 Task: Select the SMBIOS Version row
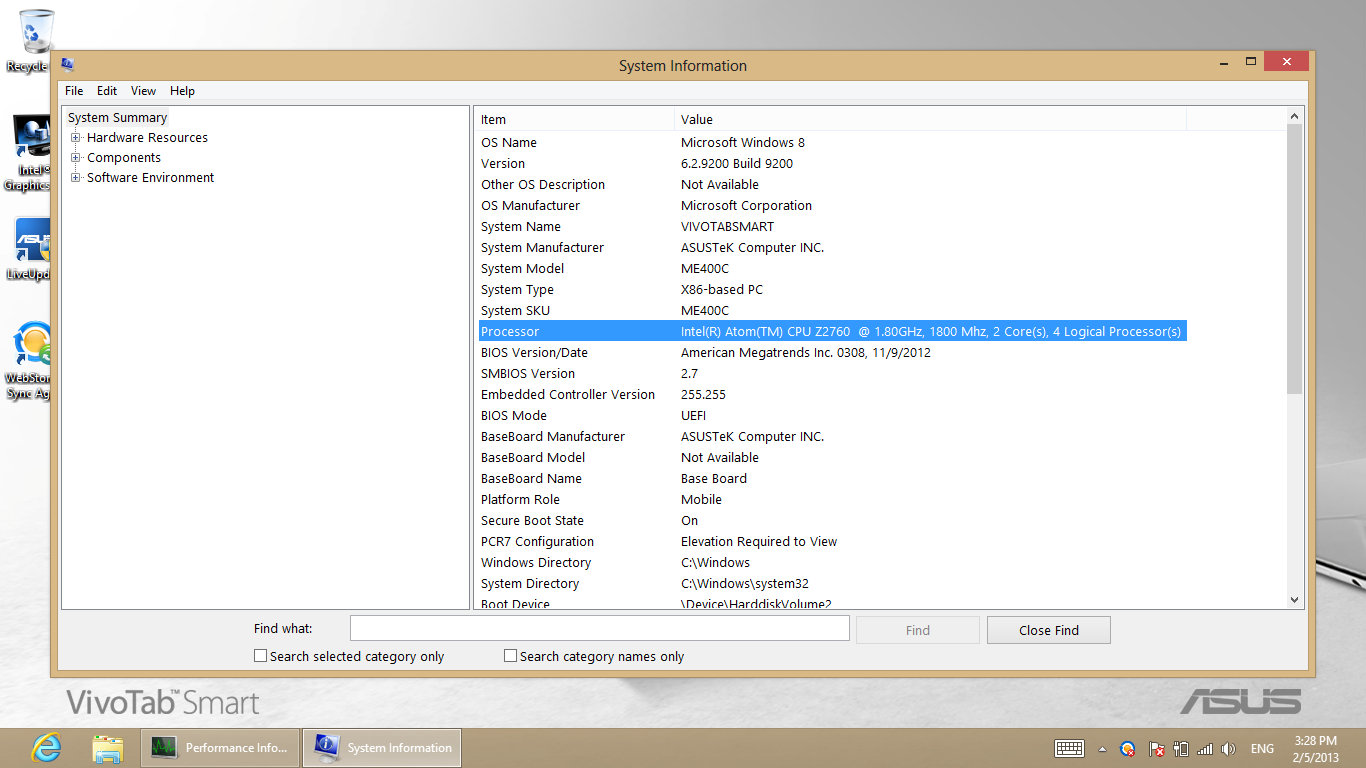coord(832,373)
